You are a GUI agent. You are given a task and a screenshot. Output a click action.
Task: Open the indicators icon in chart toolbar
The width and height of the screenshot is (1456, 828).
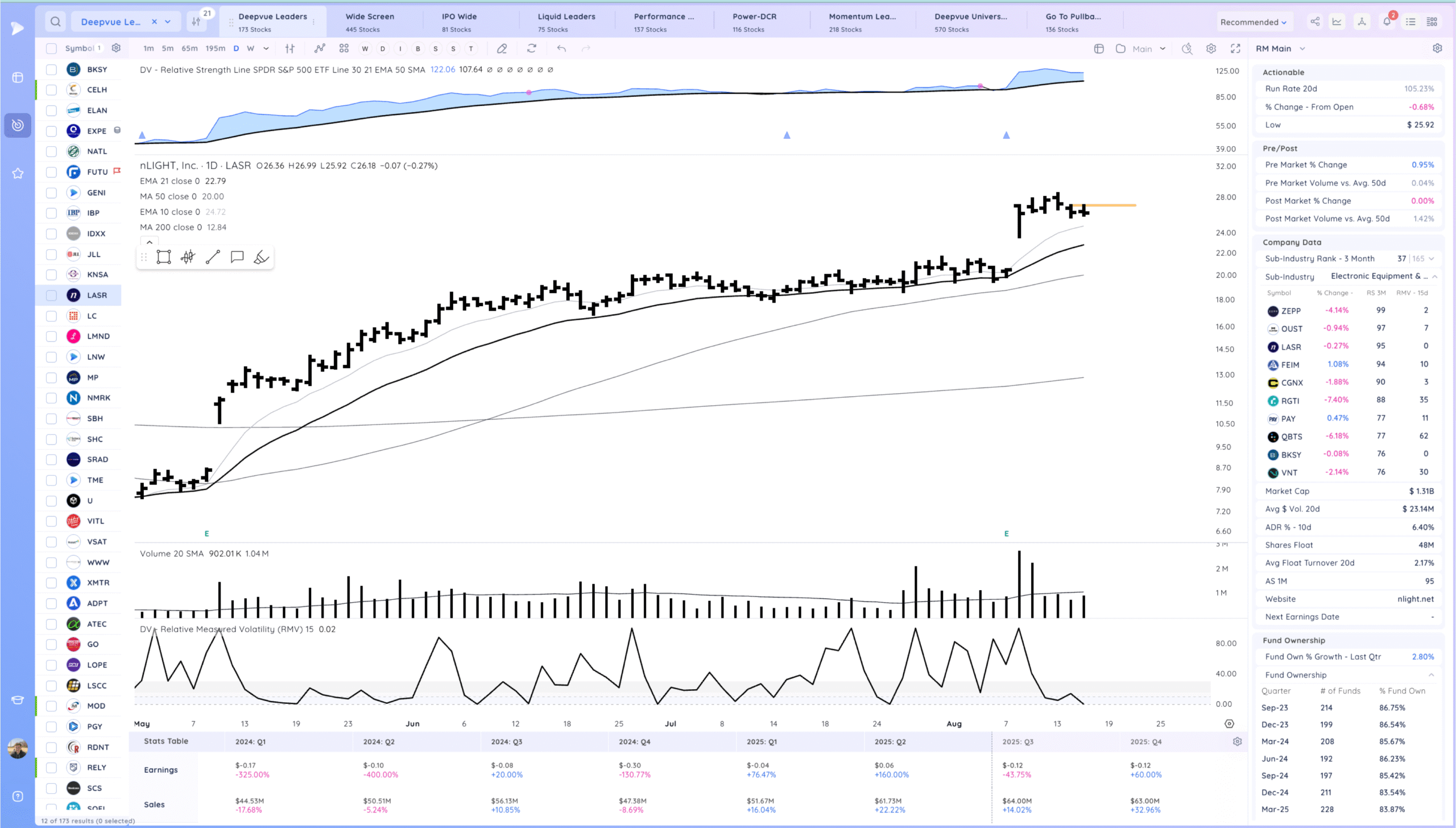(x=320, y=49)
